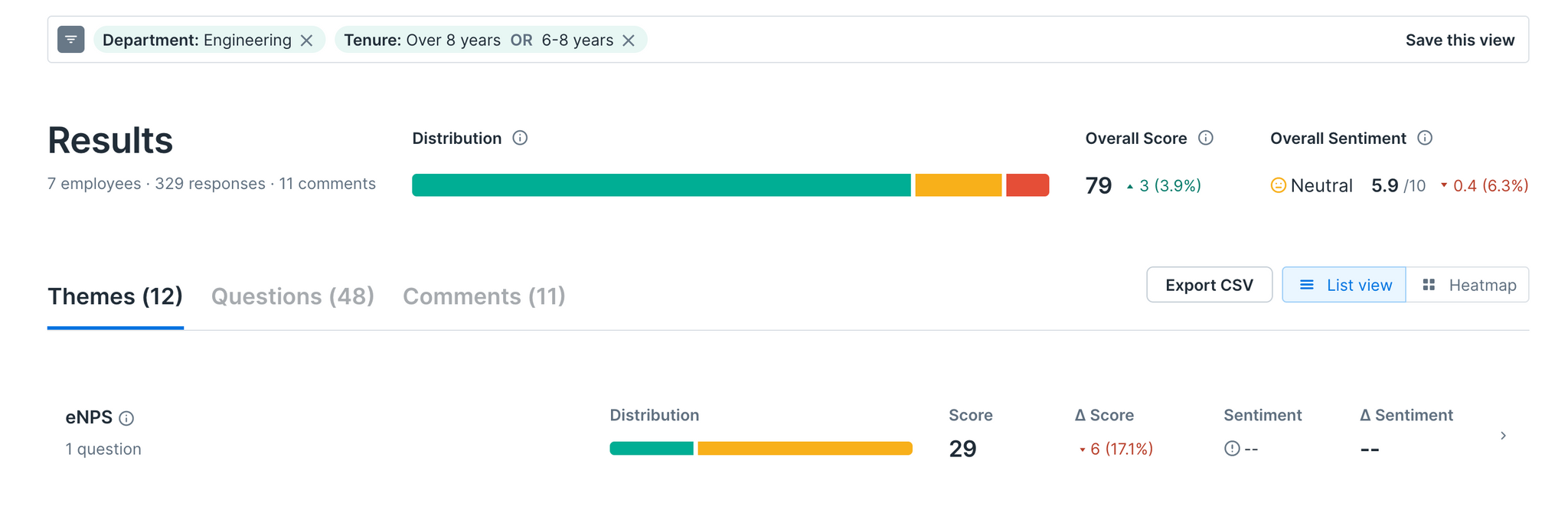
Task: Click the Export CSV button
Action: click(x=1209, y=285)
